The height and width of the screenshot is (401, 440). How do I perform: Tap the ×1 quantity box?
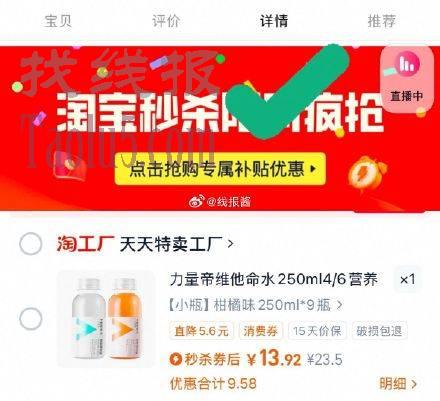pos(408,279)
